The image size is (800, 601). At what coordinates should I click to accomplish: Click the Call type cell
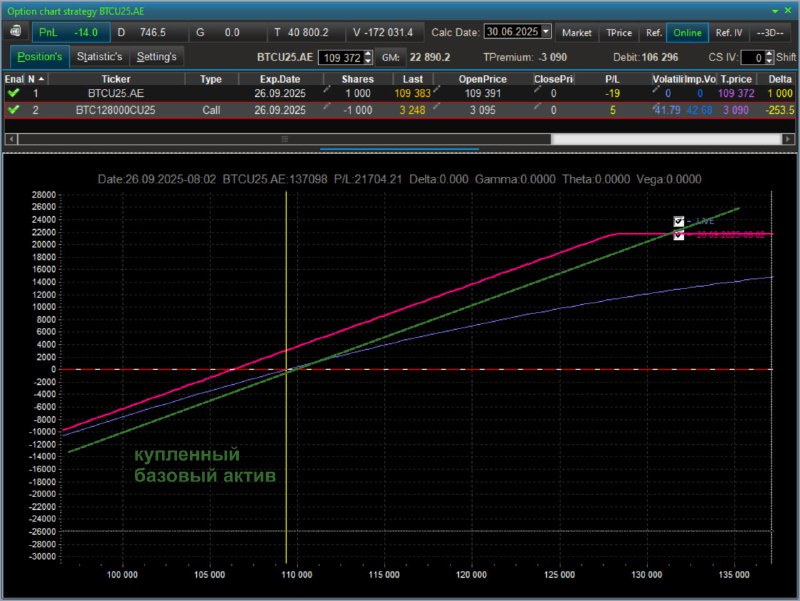(x=211, y=110)
